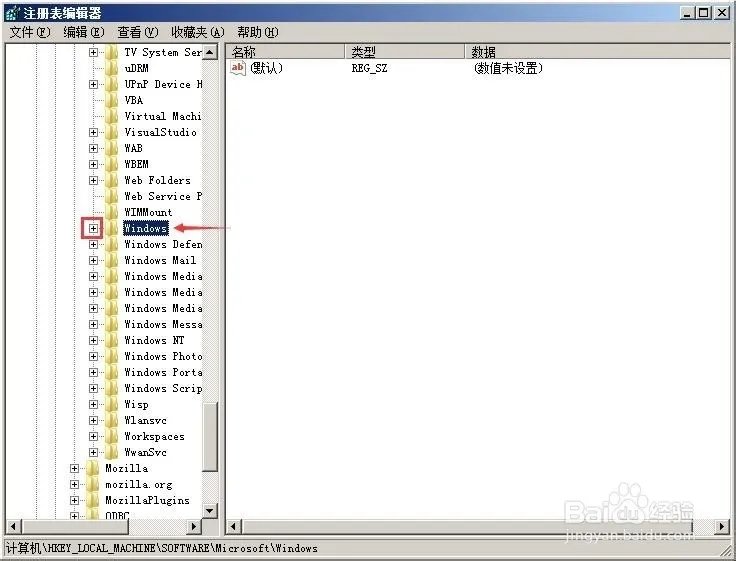Click the uDRM folder icon
This screenshot has width=736, height=561.
[112, 68]
